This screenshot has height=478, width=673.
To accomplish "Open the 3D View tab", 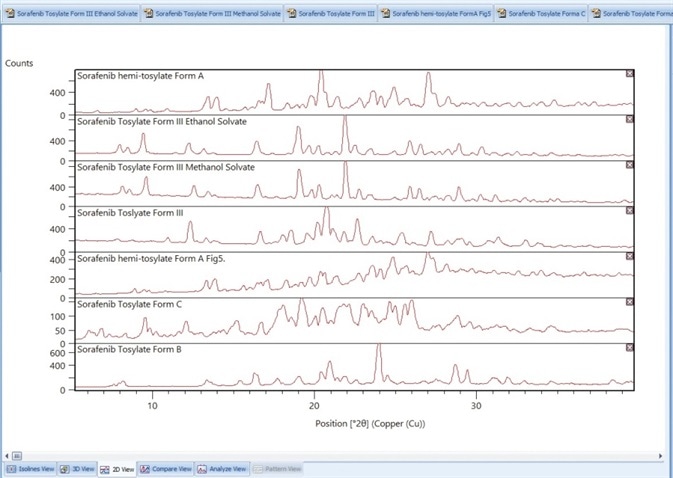I will (x=78, y=468).
